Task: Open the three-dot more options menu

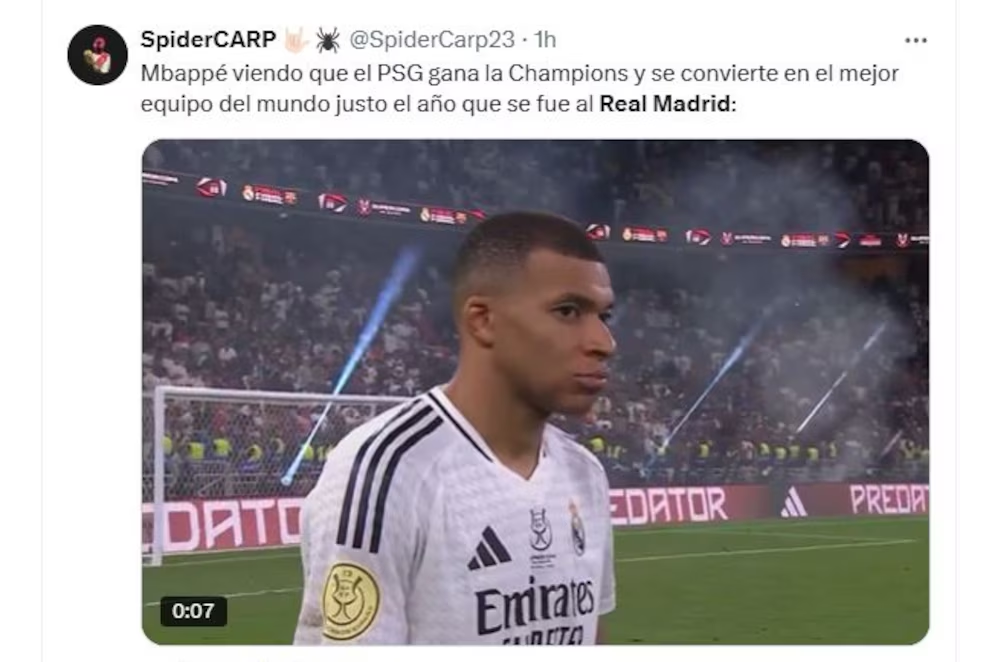Action: (x=915, y=41)
